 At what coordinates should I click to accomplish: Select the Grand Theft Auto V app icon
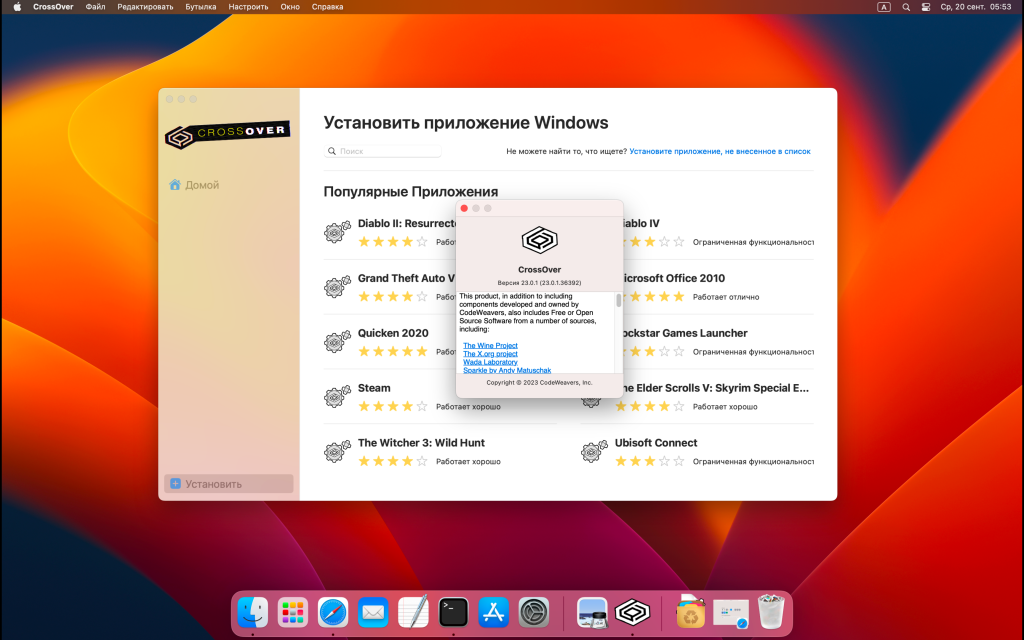(337, 287)
